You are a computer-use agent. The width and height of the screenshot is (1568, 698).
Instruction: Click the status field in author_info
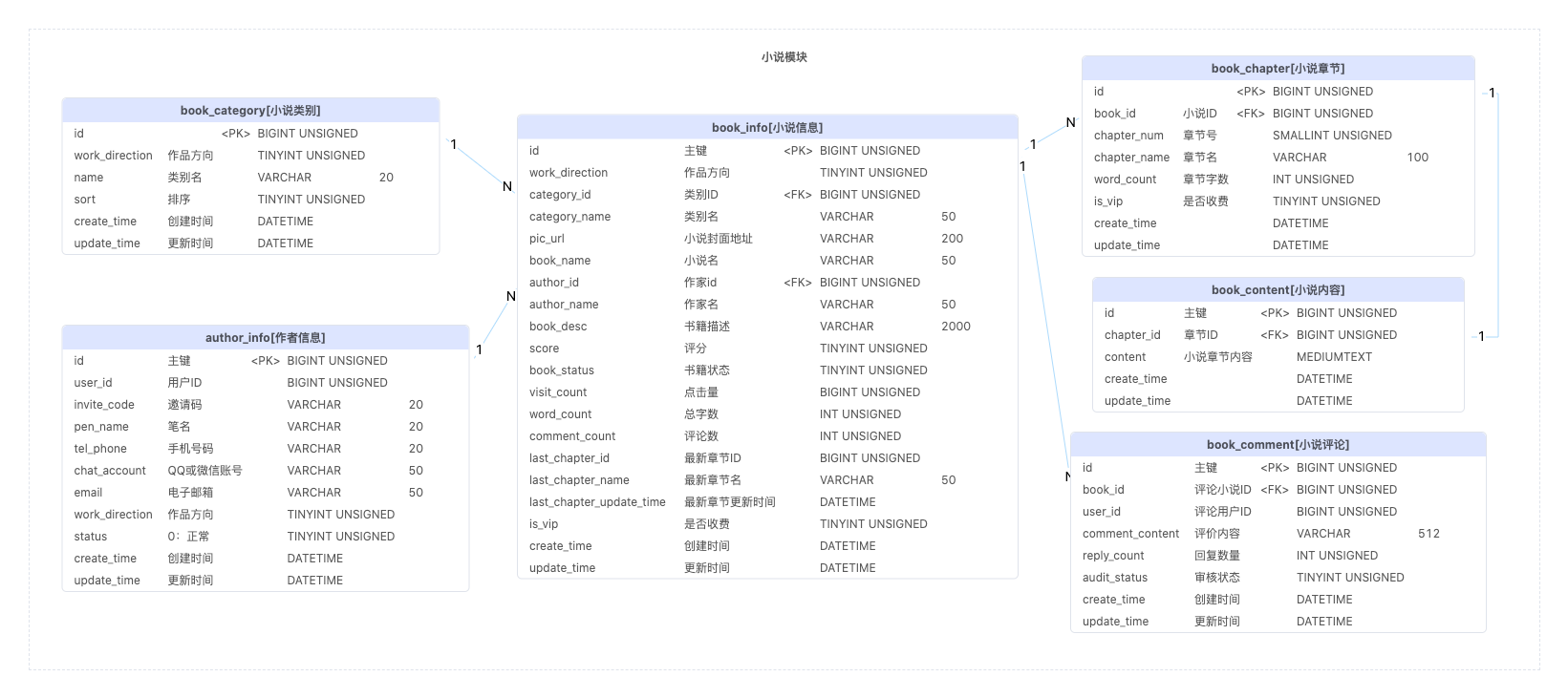[x=266, y=537]
